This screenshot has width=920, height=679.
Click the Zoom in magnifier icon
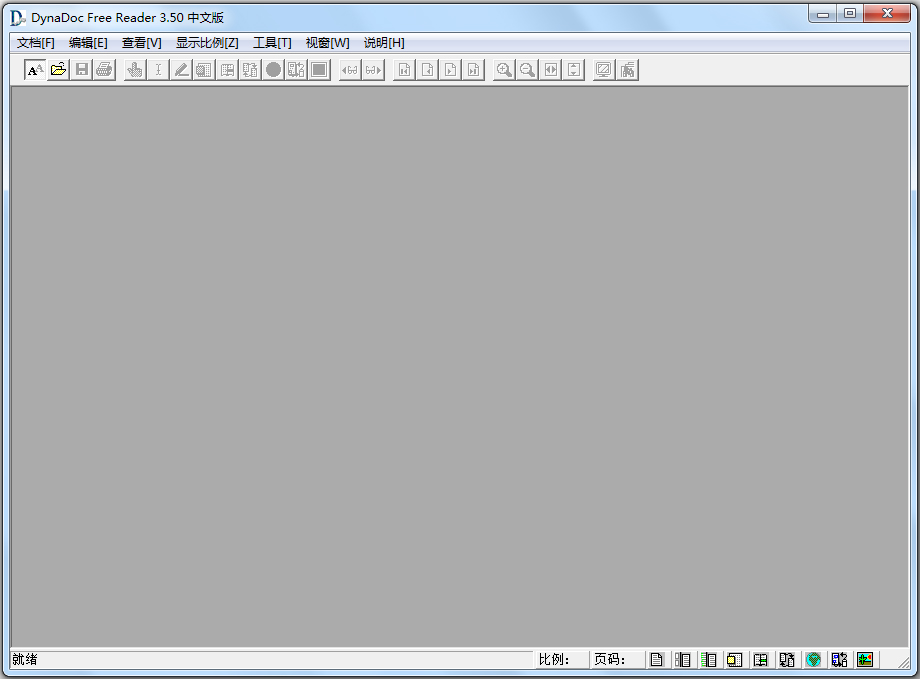504,69
